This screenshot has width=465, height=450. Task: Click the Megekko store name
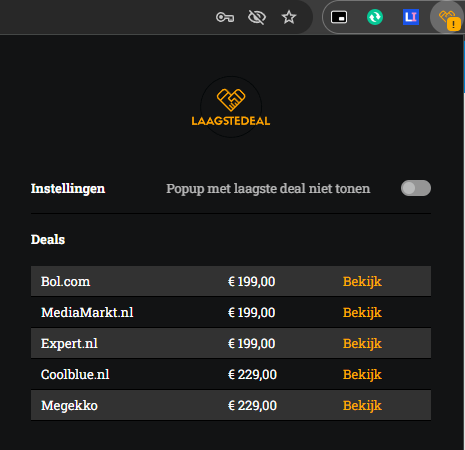tap(69, 406)
